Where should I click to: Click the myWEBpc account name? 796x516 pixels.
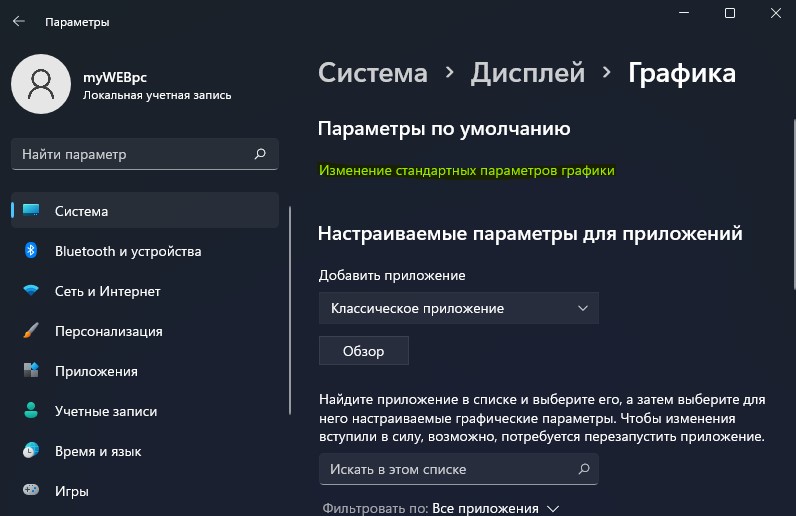pos(115,77)
